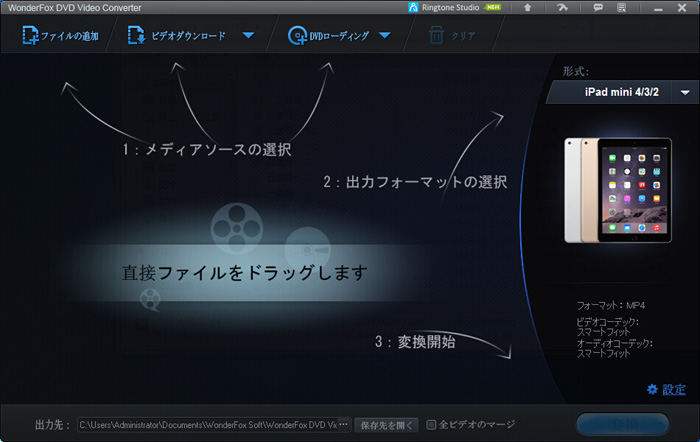Image resolution: width=700 pixels, height=442 pixels.
Task: Click the ビデオダウンロード button
Action: [177, 35]
